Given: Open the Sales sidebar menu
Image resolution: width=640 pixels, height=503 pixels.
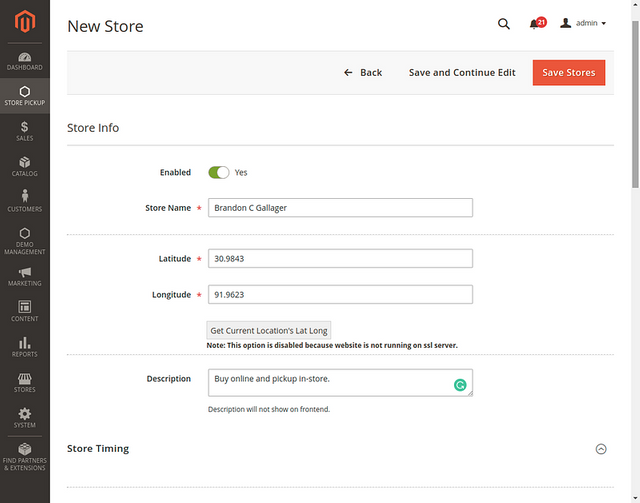Looking at the screenshot, I should click(24, 131).
